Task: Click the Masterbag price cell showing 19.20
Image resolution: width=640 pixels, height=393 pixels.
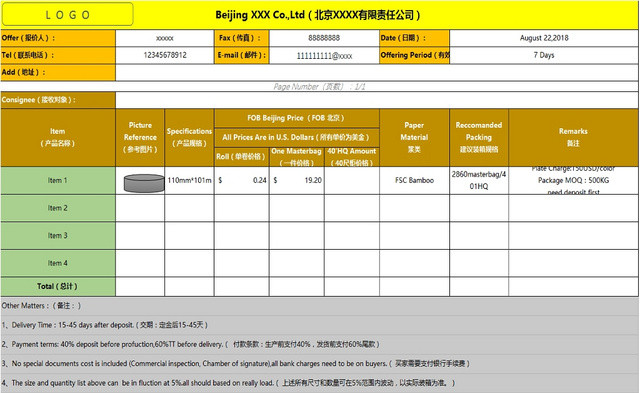Action: (297, 180)
